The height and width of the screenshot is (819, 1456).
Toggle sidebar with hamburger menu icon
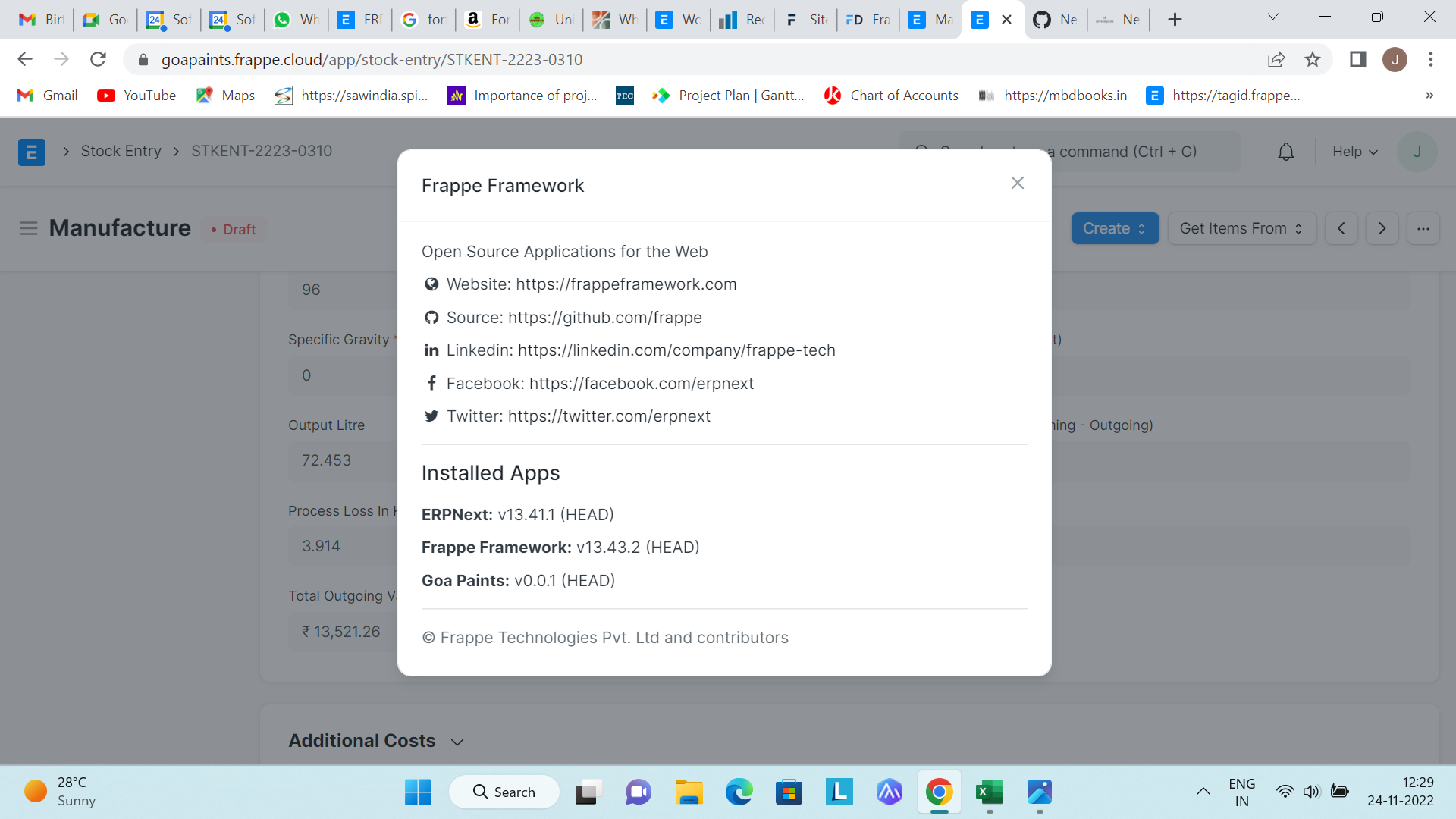28,228
